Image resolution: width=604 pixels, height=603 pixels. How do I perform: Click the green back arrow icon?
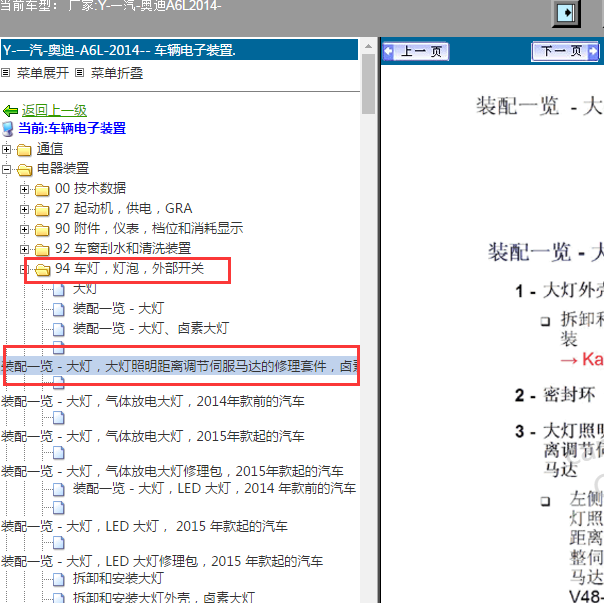[10, 111]
